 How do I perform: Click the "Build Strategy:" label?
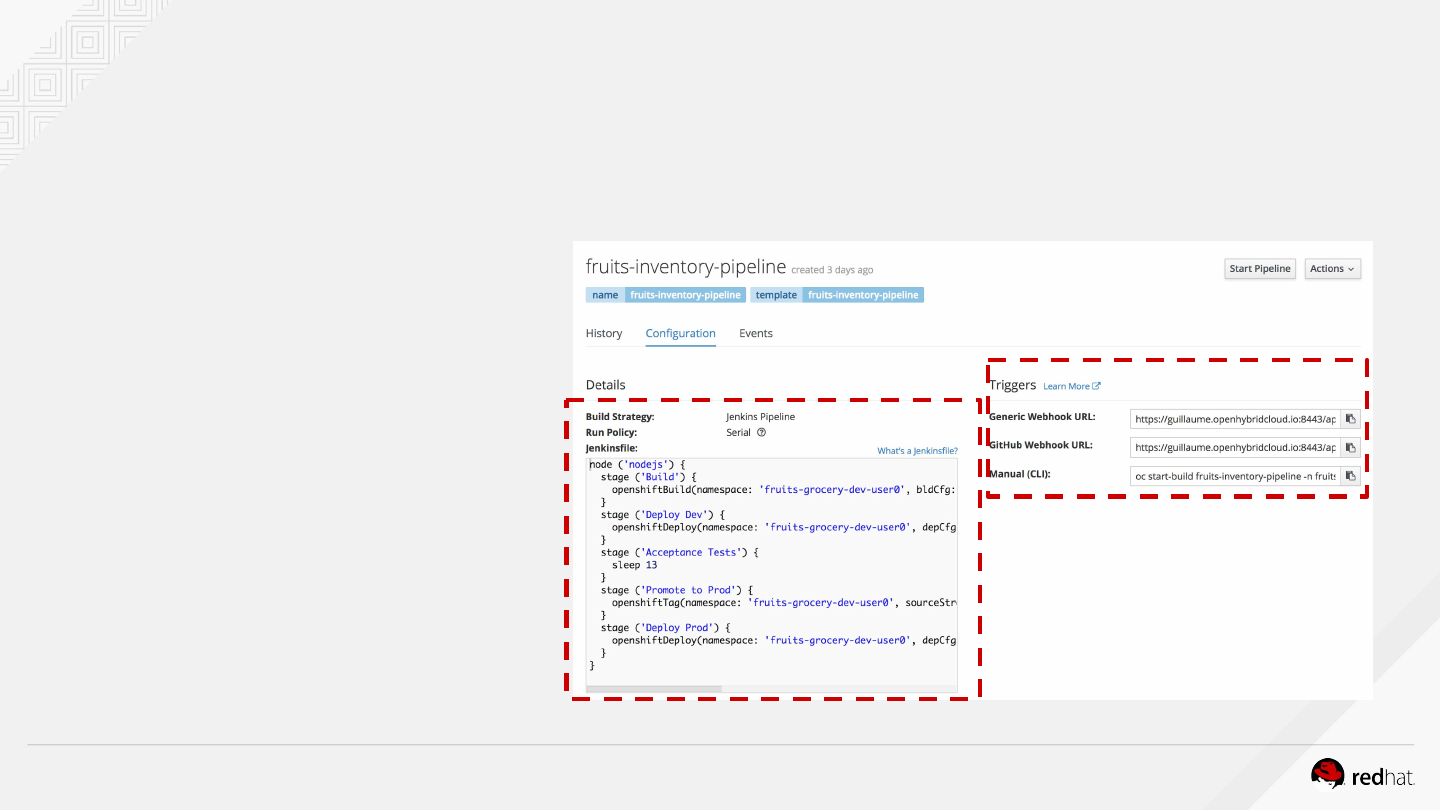(620, 417)
